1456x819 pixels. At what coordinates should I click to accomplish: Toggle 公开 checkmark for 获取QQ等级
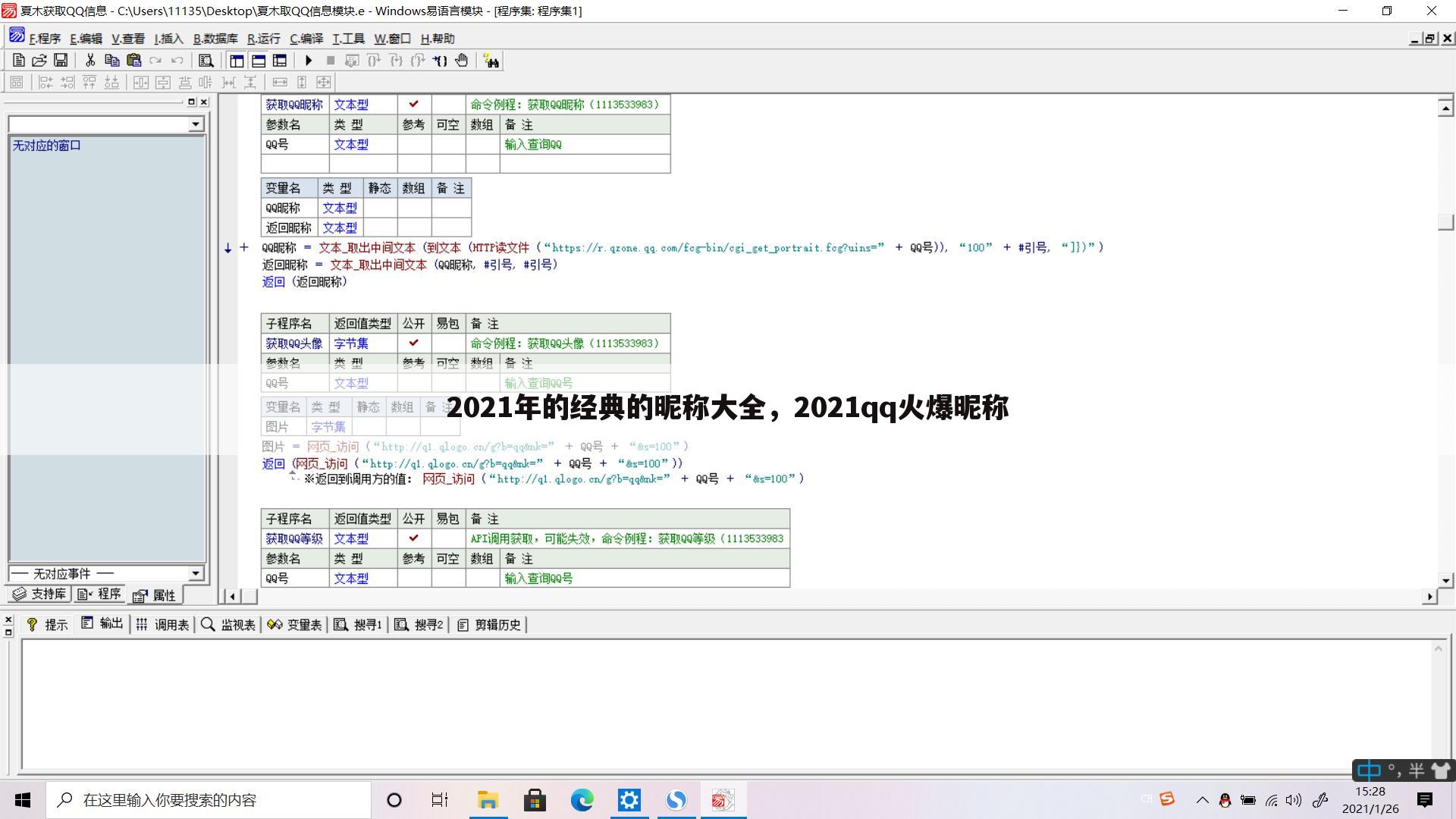(x=414, y=538)
